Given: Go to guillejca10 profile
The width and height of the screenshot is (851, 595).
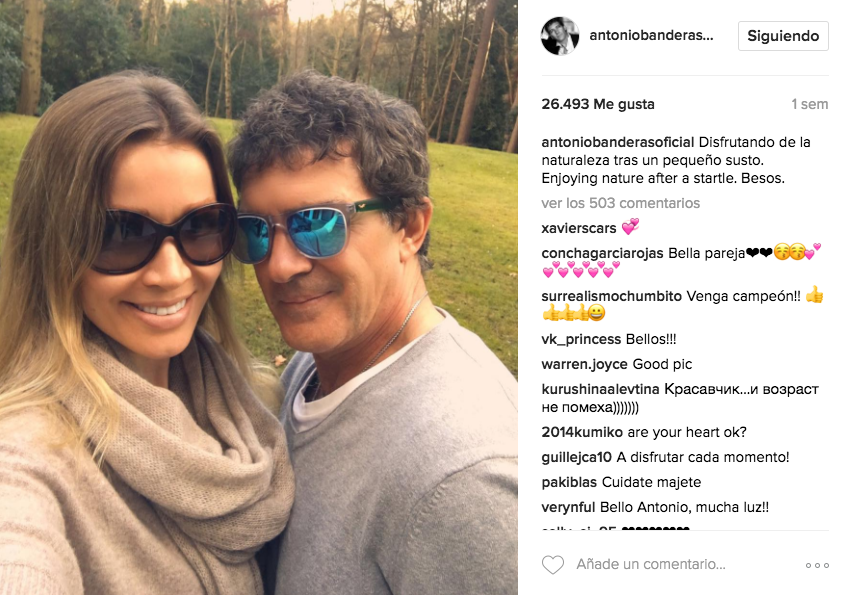Looking at the screenshot, I should [x=576, y=457].
